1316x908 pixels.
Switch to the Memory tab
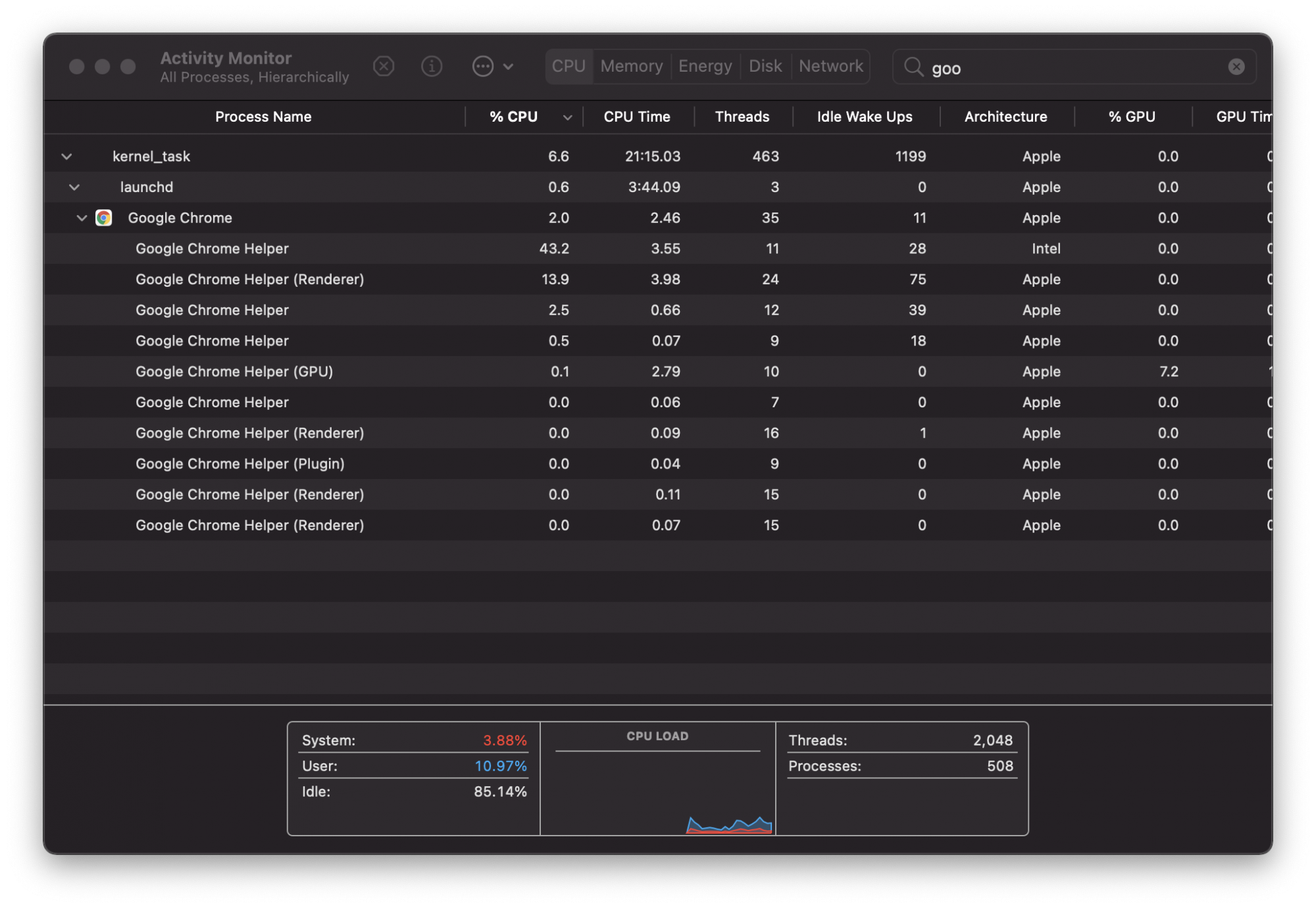pos(631,66)
